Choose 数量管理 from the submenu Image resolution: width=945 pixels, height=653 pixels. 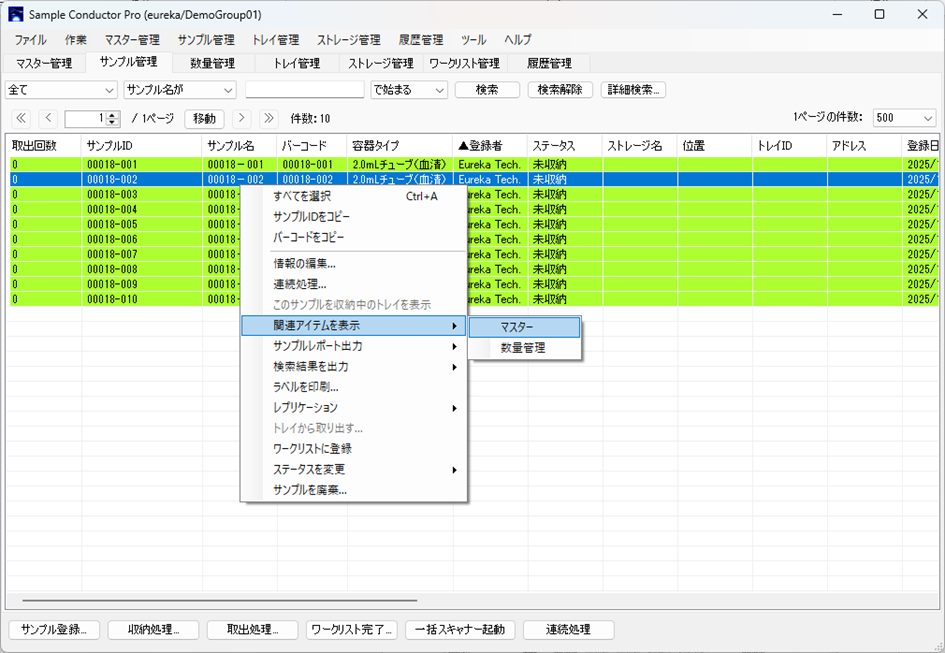522,348
